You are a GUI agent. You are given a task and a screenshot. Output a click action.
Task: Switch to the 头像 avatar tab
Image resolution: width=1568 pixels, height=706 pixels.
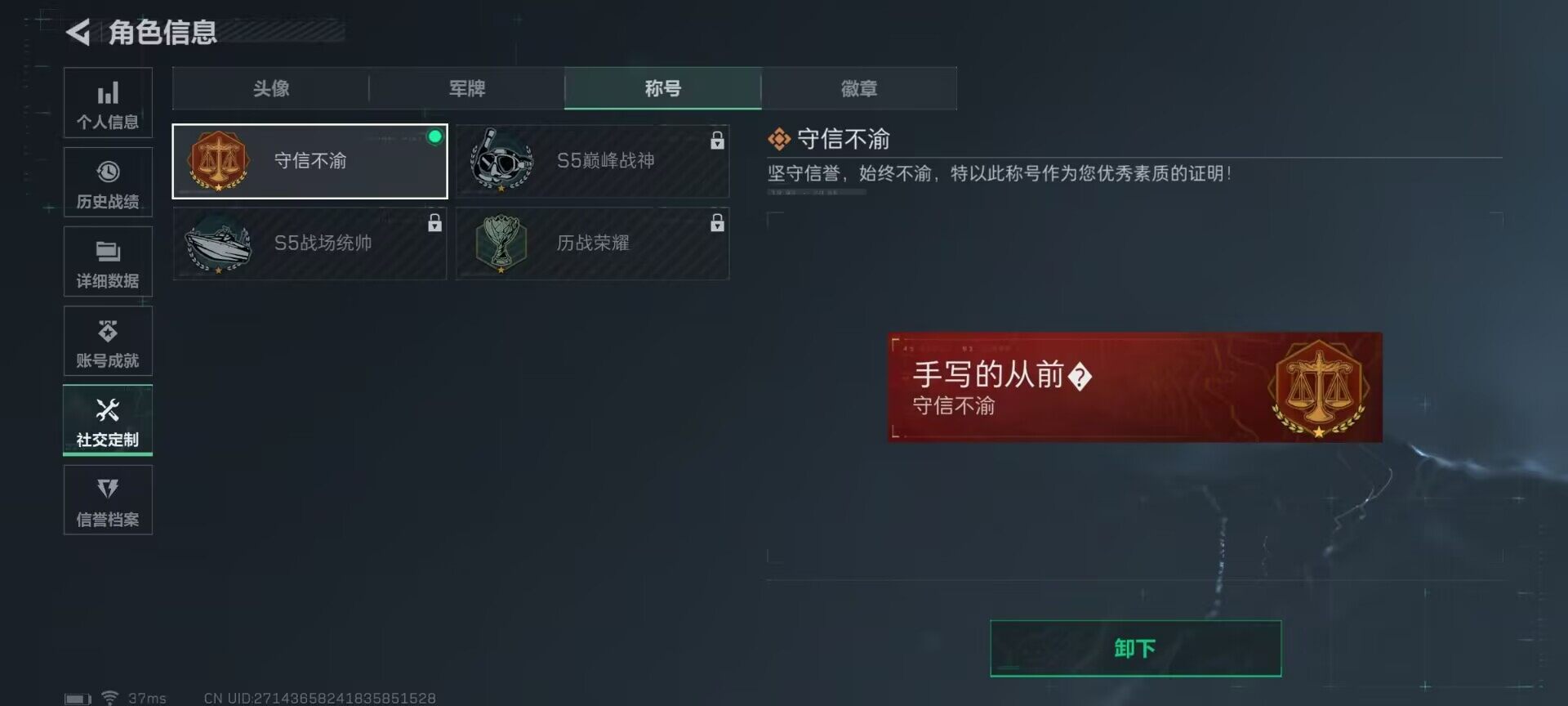[271, 88]
